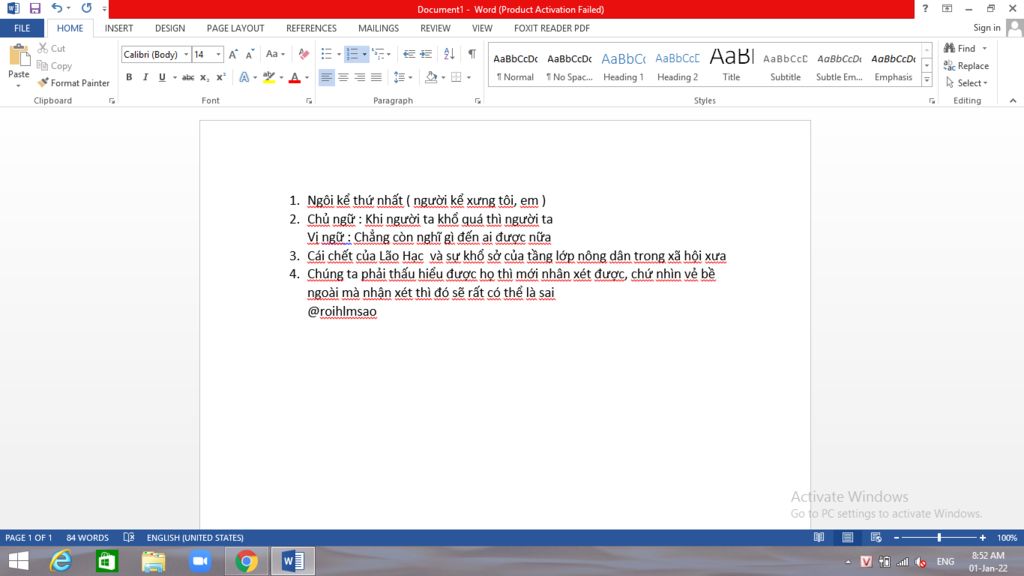Toggle bold formatting
Screen dimensions: 1024x576
[129, 77]
